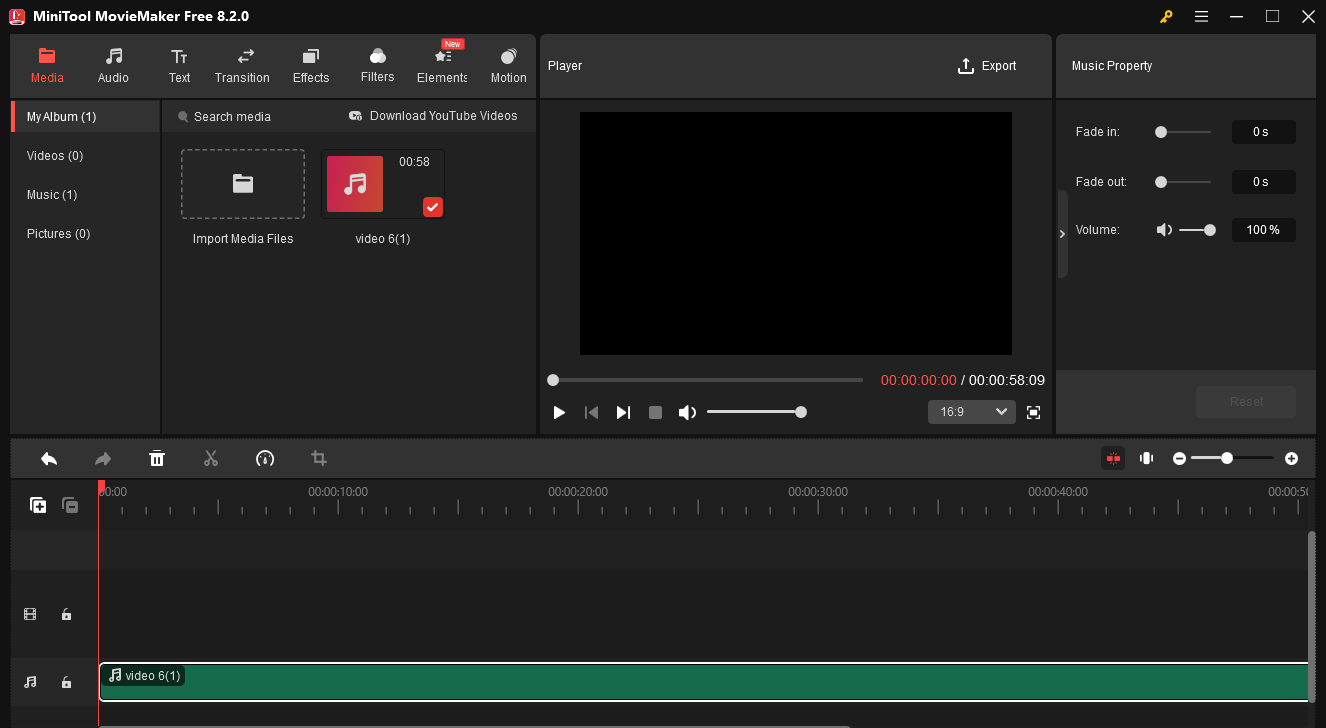
Task: Adjust the timeline zoom slider
Action: tap(1232, 458)
